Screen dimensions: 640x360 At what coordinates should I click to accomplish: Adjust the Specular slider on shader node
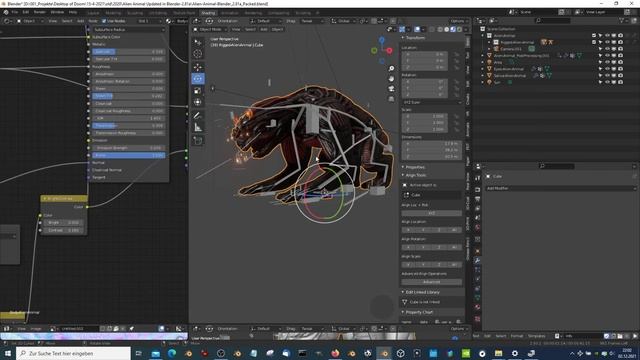pos(129,52)
